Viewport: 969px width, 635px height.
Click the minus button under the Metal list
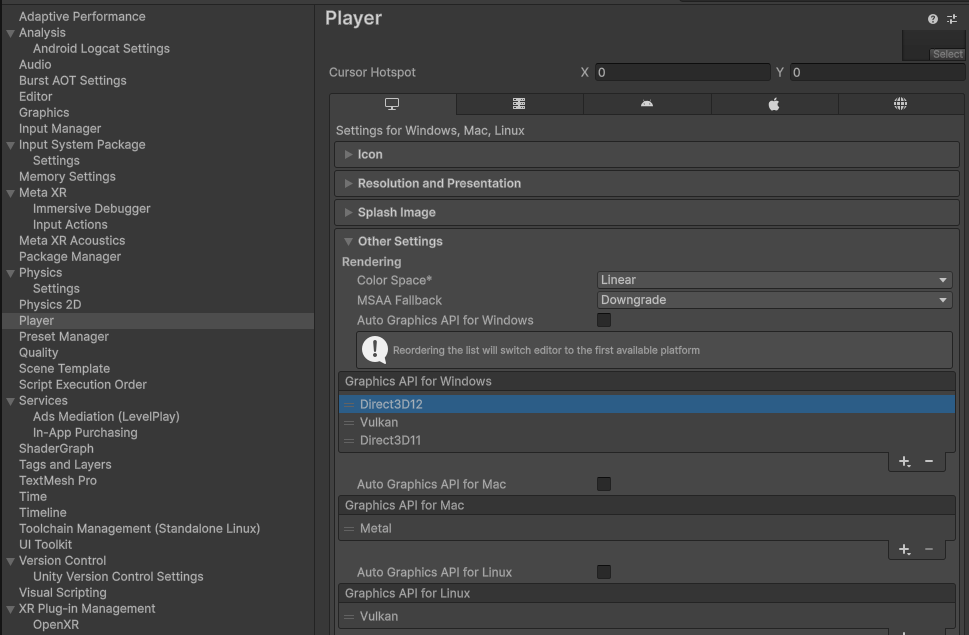pos(929,549)
